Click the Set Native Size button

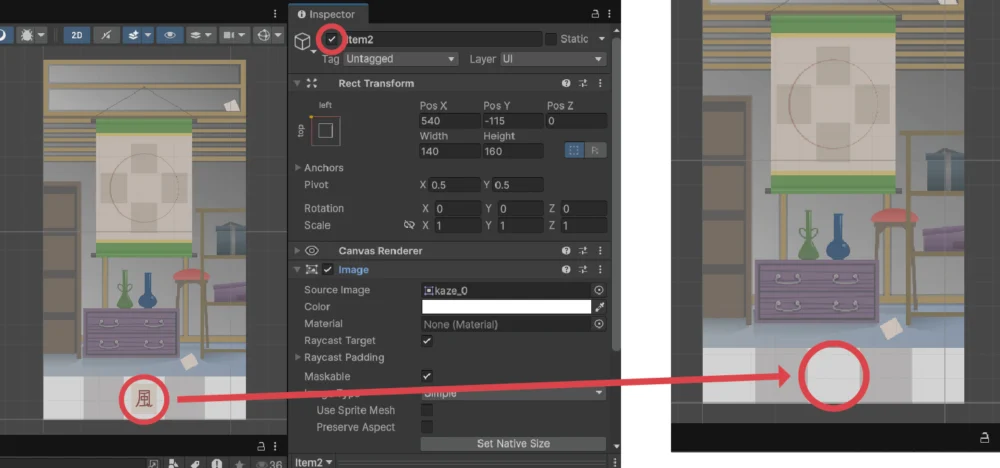[512, 444]
